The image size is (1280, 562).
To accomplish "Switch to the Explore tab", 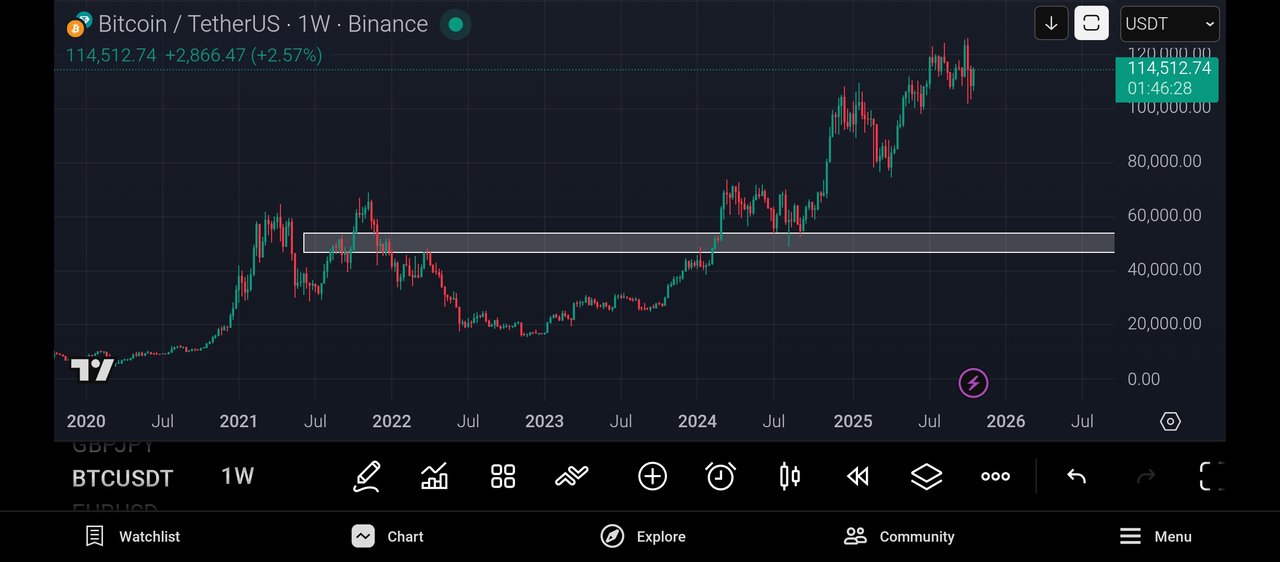I will (643, 537).
